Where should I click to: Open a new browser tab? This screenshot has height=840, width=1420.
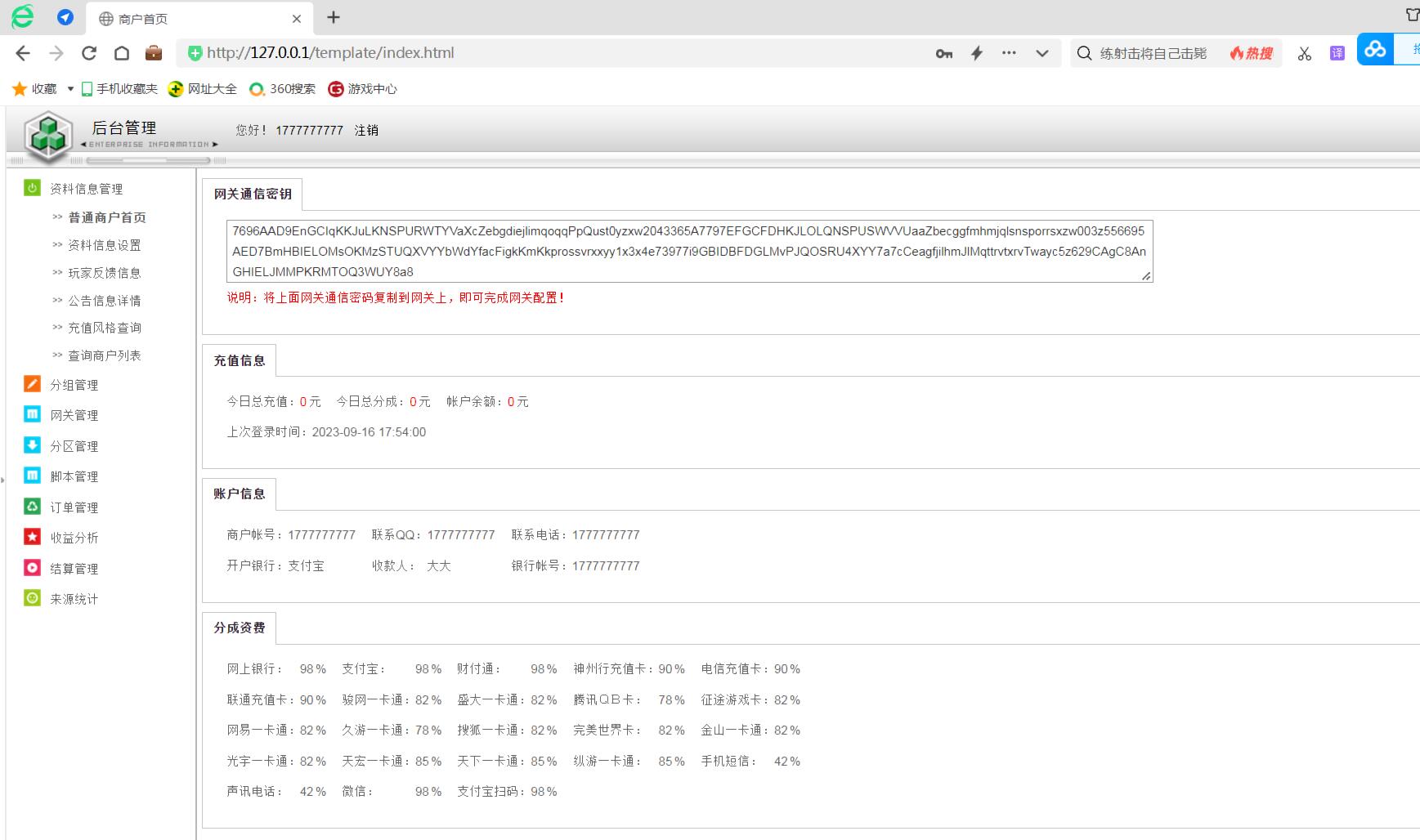334,18
